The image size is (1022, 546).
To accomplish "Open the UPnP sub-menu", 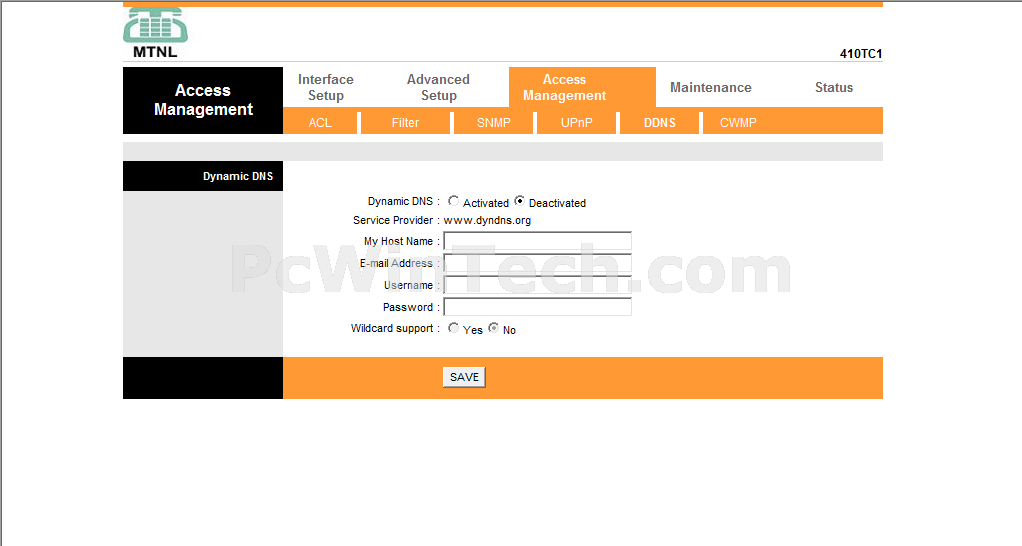I will click(x=576, y=122).
